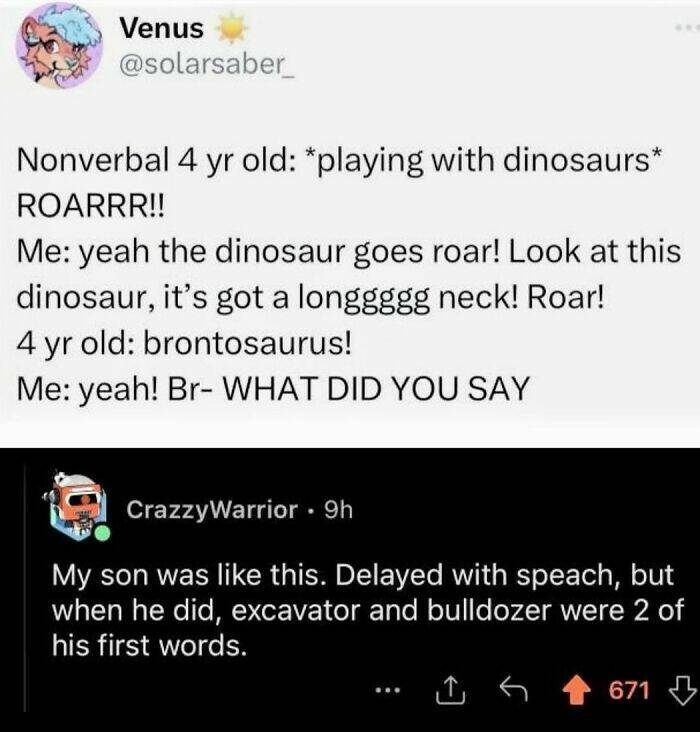The height and width of the screenshot is (732, 700).
Task: Click the green online status dot
Action: click(100, 534)
